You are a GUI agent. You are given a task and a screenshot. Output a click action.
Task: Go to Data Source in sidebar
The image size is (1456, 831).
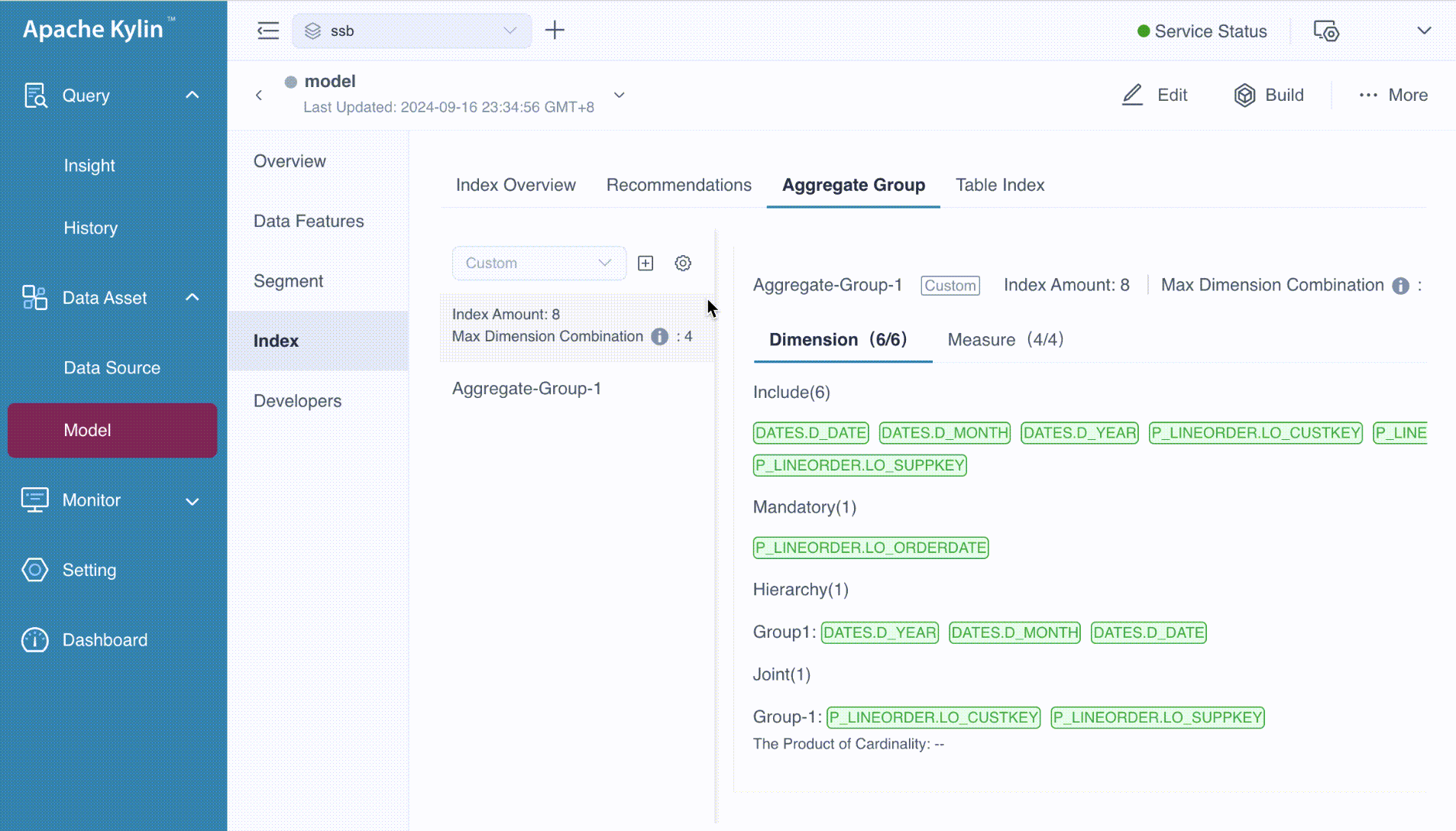pyautogui.click(x=112, y=368)
